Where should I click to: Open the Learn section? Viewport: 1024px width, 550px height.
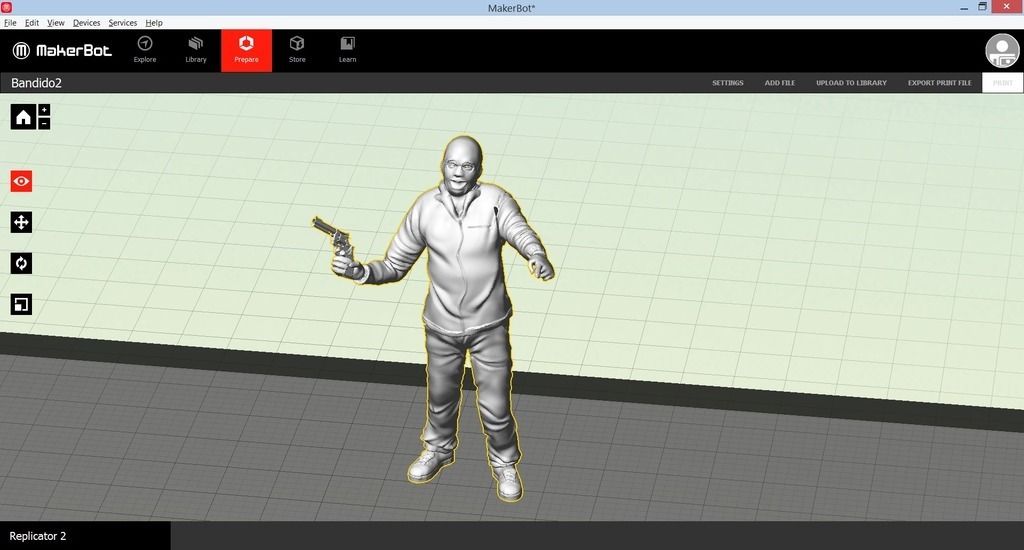point(347,50)
